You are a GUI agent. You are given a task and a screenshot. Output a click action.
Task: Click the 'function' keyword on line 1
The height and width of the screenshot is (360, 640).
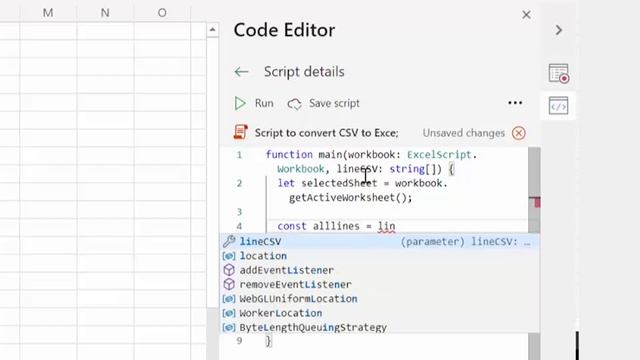point(289,155)
